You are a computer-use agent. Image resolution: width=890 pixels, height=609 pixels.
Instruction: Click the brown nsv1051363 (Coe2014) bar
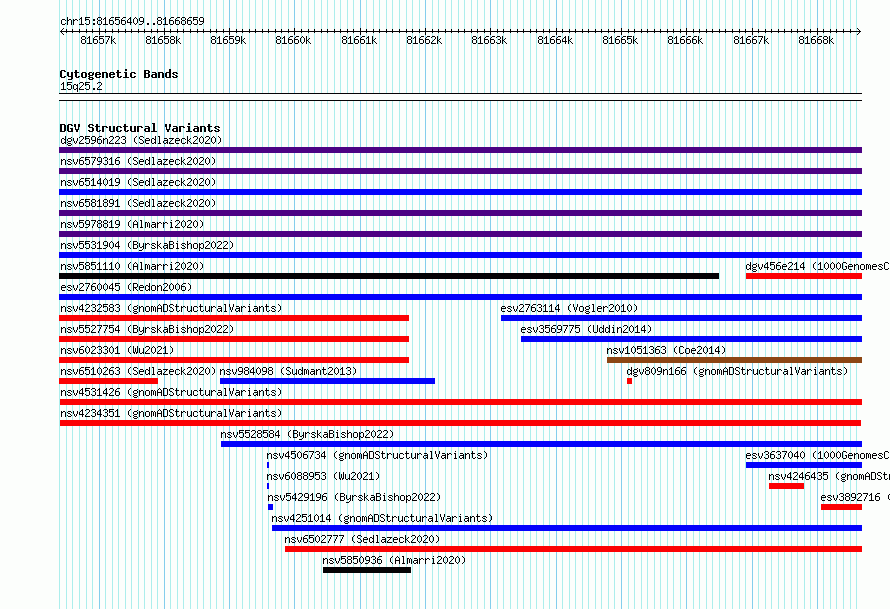pyautogui.click(x=734, y=360)
